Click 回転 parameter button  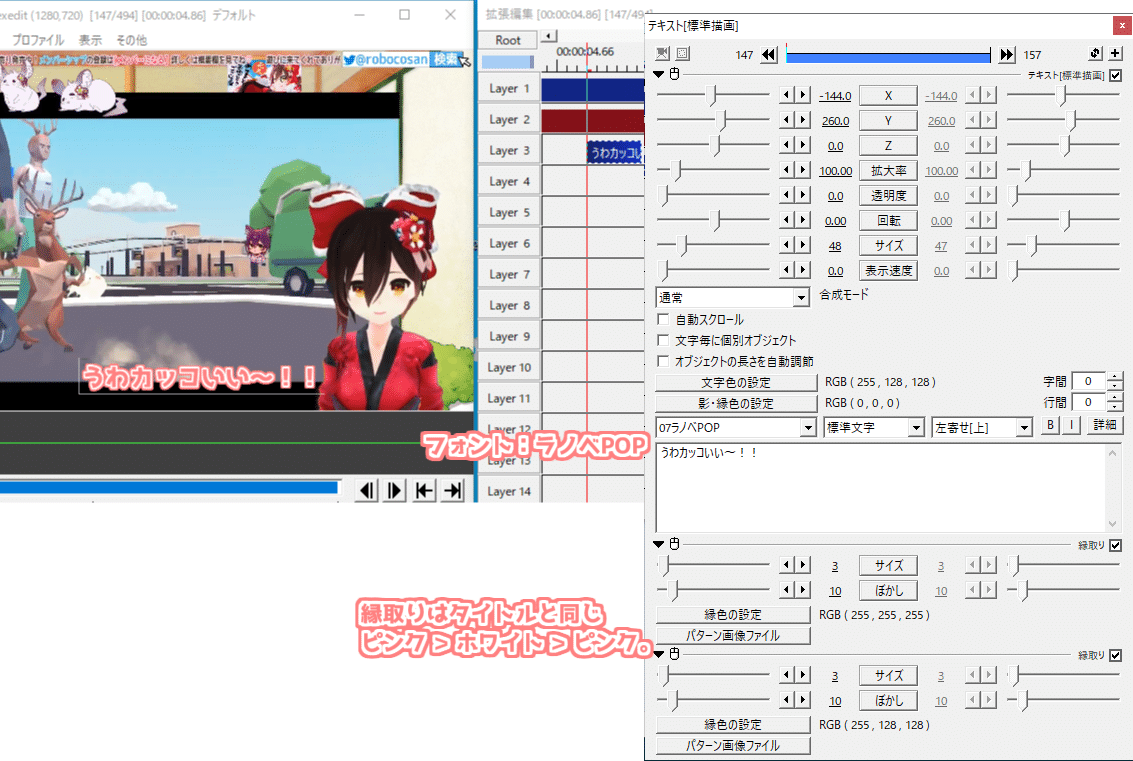click(x=888, y=220)
